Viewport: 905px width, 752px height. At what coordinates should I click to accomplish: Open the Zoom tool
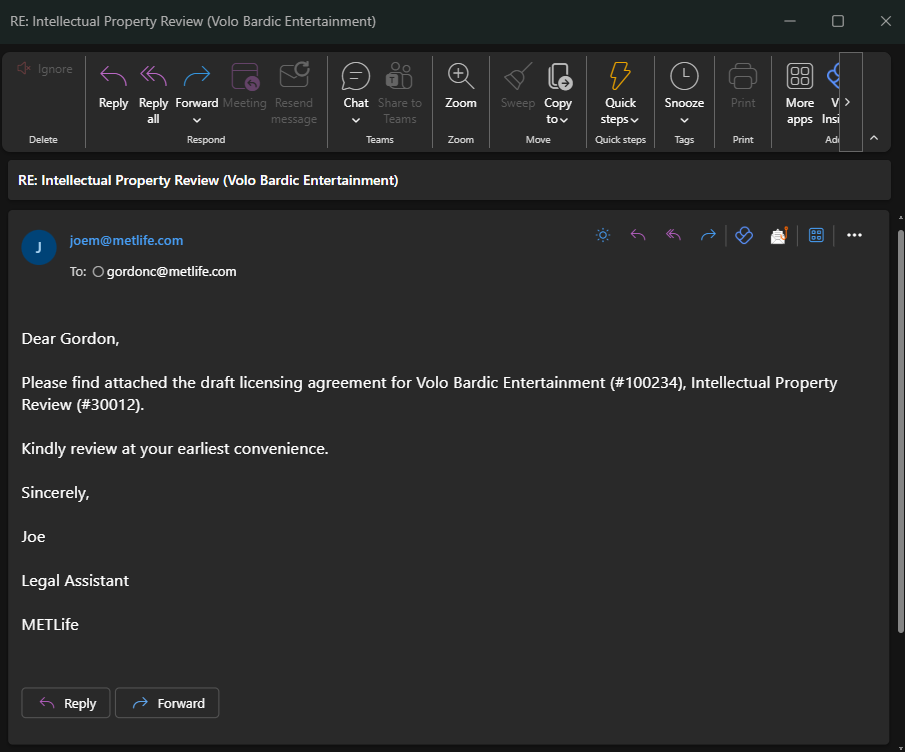coord(460,87)
